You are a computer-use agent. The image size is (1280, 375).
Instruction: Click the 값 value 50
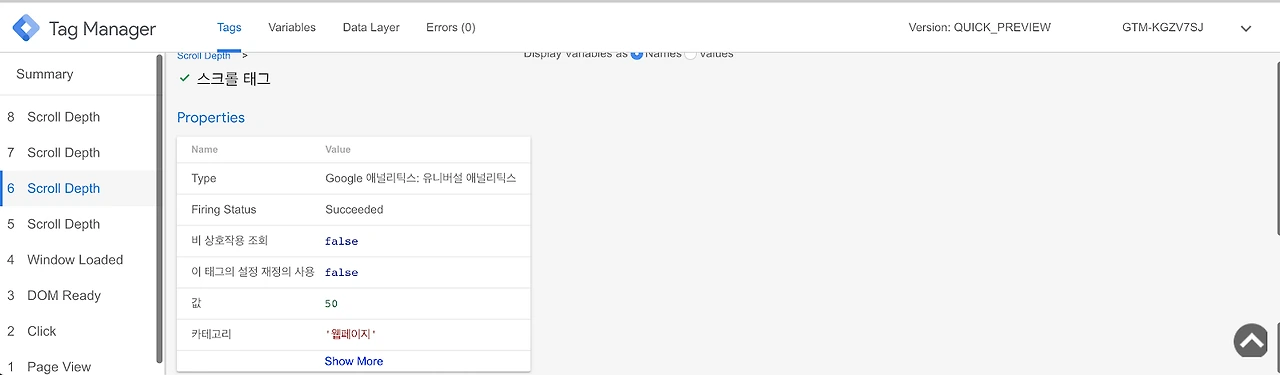(x=332, y=303)
